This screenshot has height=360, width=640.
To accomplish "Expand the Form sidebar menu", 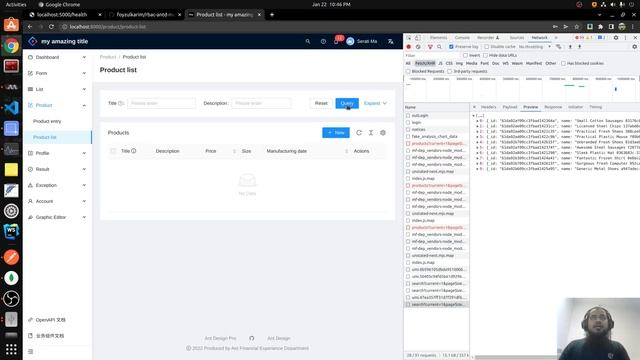I will tap(57, 73).
